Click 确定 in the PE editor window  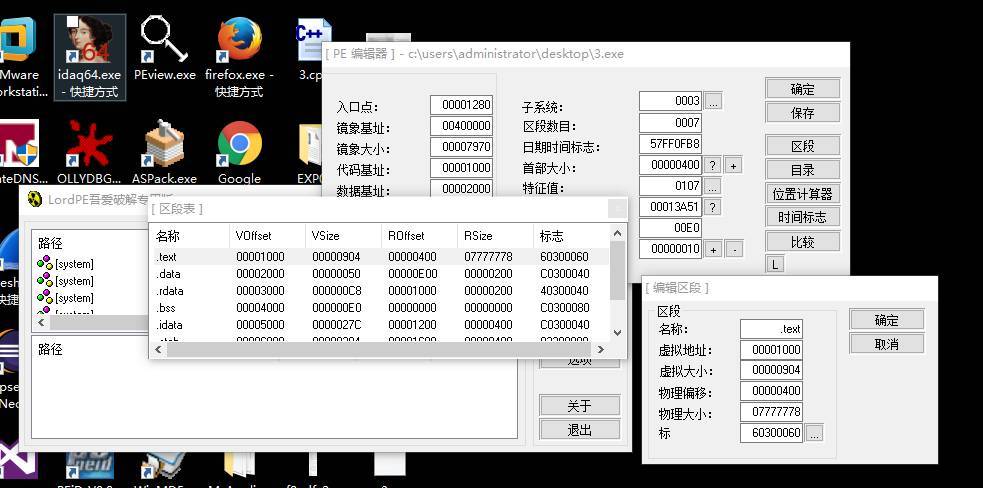(x=802, y=89)
